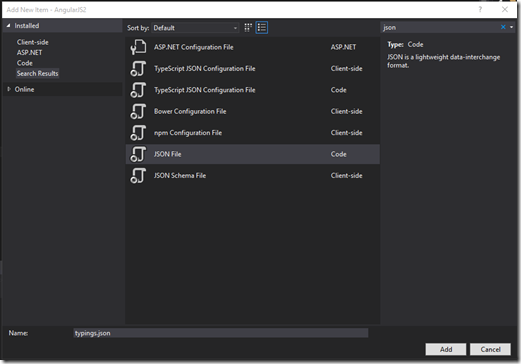Choose Client-side TypeScript JSON Configuration File
The image size is (521, 364).
252,69
